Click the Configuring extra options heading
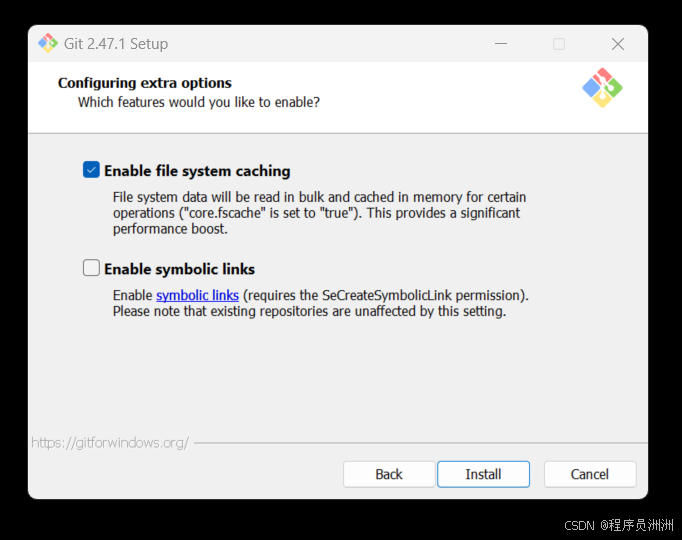 (x=145, y=83)
